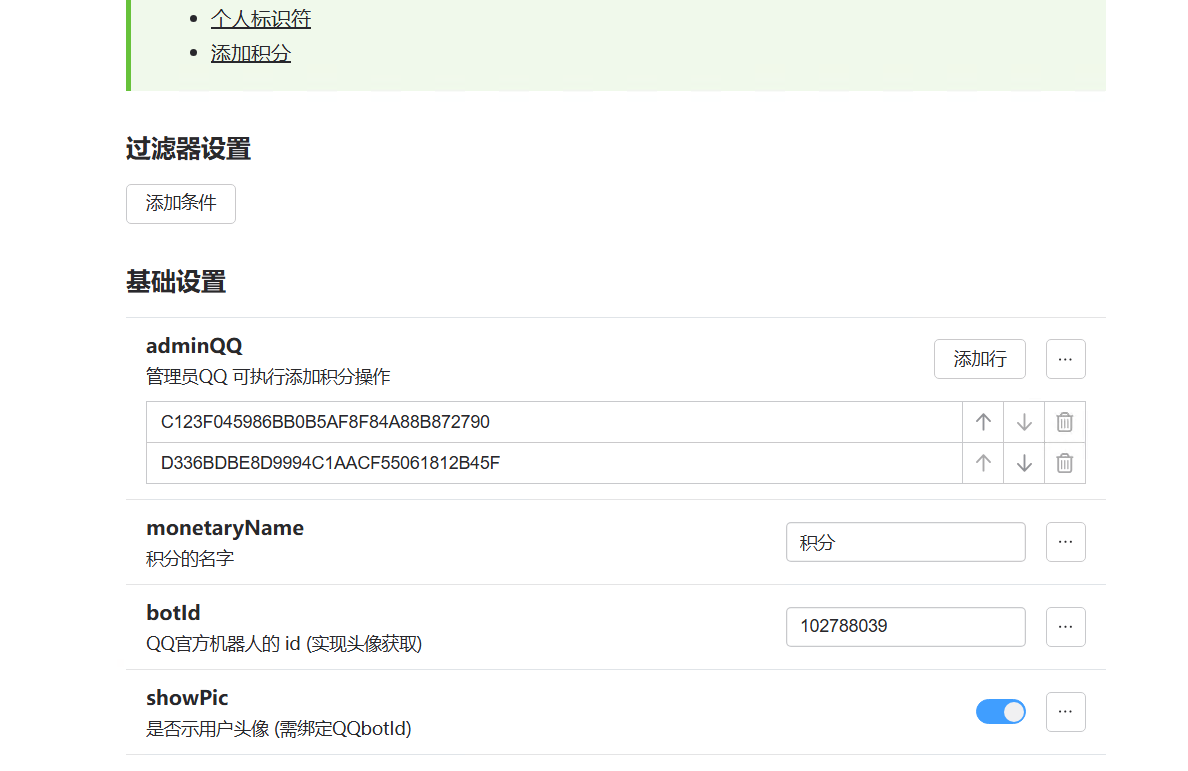Click description 积分的名字
The height and width of the screenshot is (771, 1188).
coord(190,559)
